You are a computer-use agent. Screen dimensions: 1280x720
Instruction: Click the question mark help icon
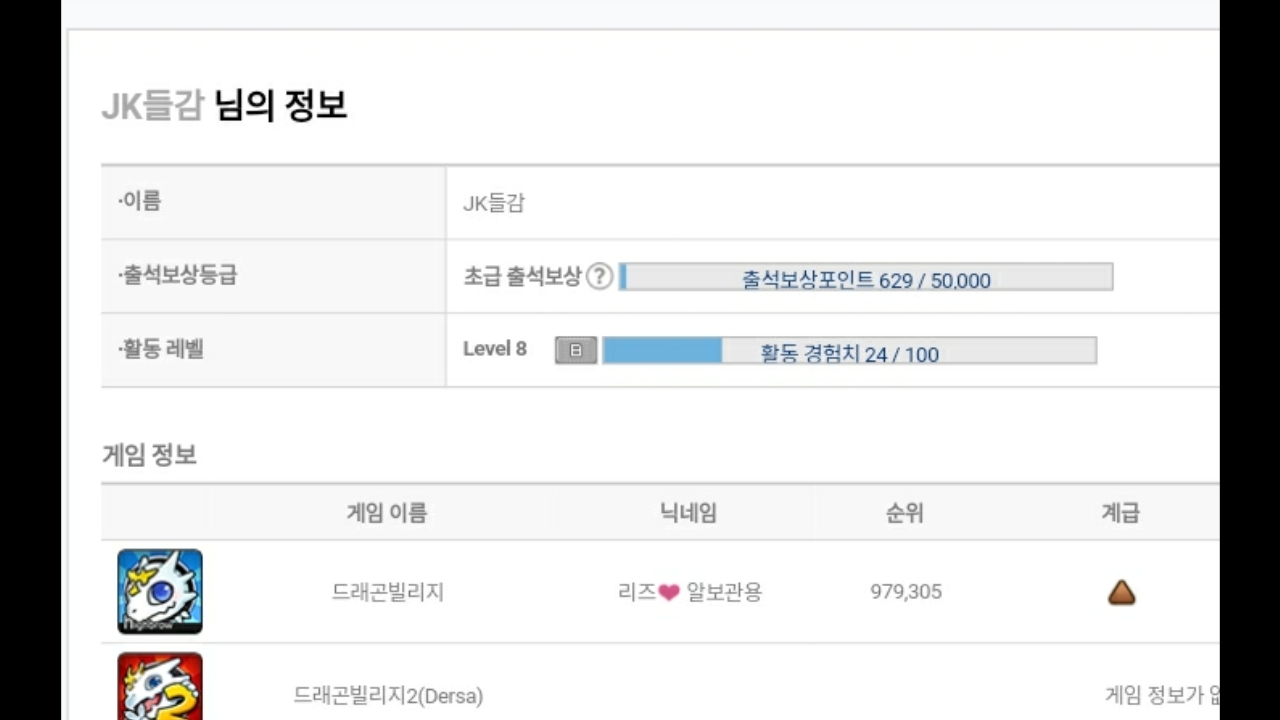point(598,277)
